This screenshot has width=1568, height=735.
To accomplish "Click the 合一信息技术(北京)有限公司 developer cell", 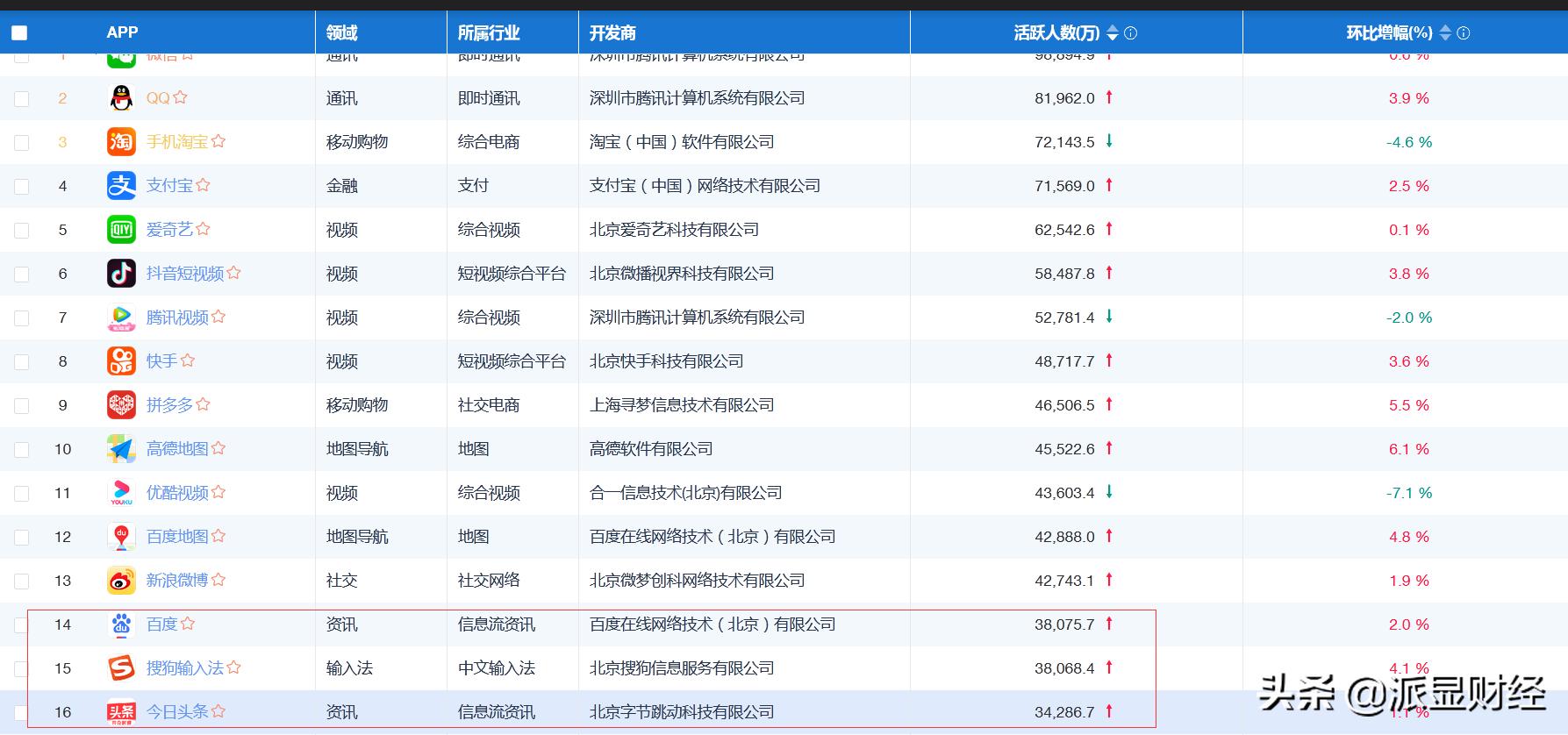I will coord(685,492).
